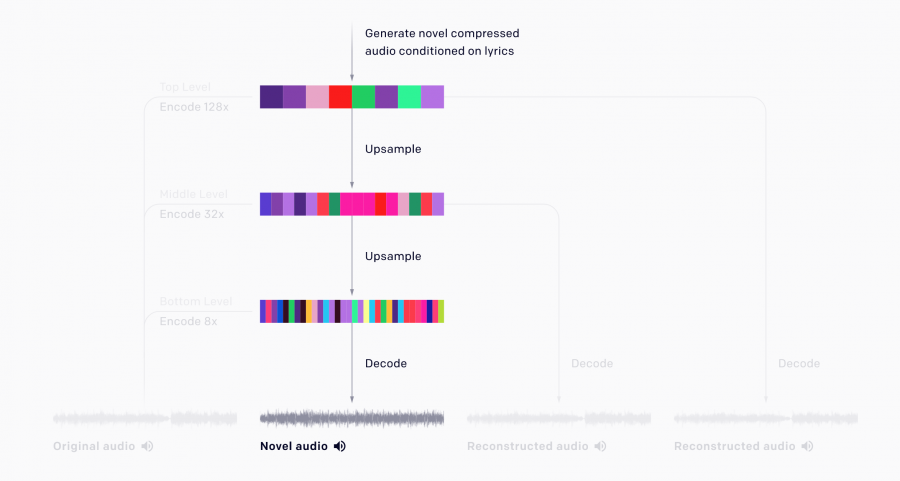This screenshot has height=481, width=900.
Task: Click the red block in the top-level row
Action: (340, 97)
